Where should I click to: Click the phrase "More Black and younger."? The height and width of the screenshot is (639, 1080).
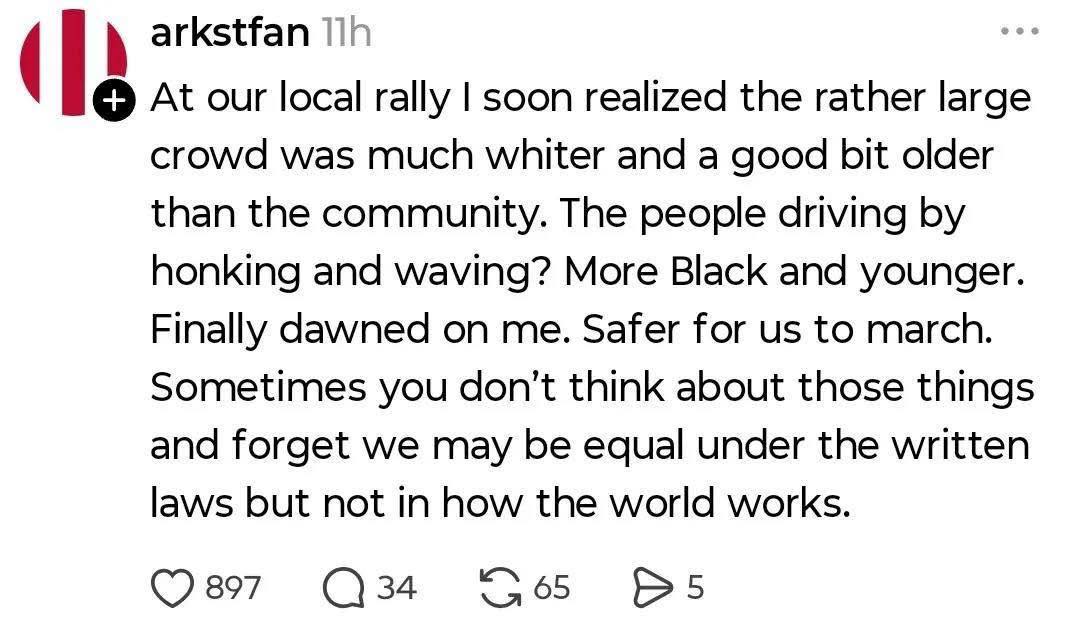point(795,273)
